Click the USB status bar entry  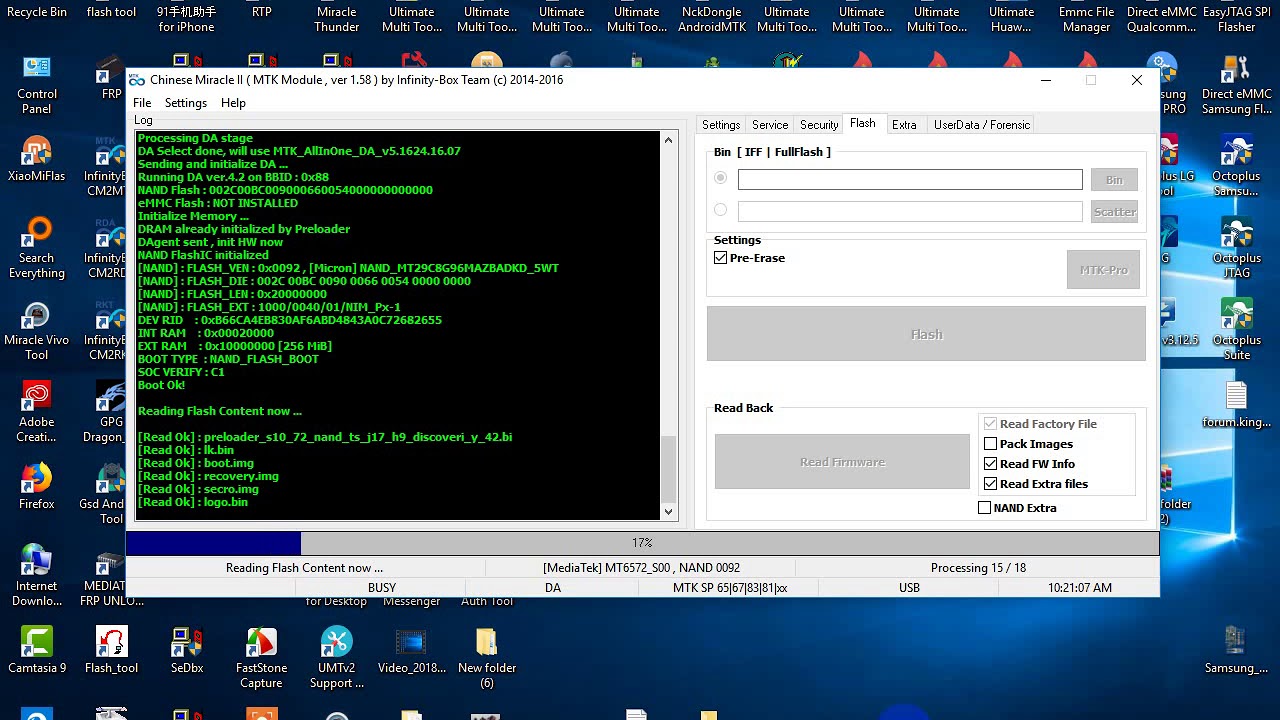pyautogui.click(x=909, y=588)
